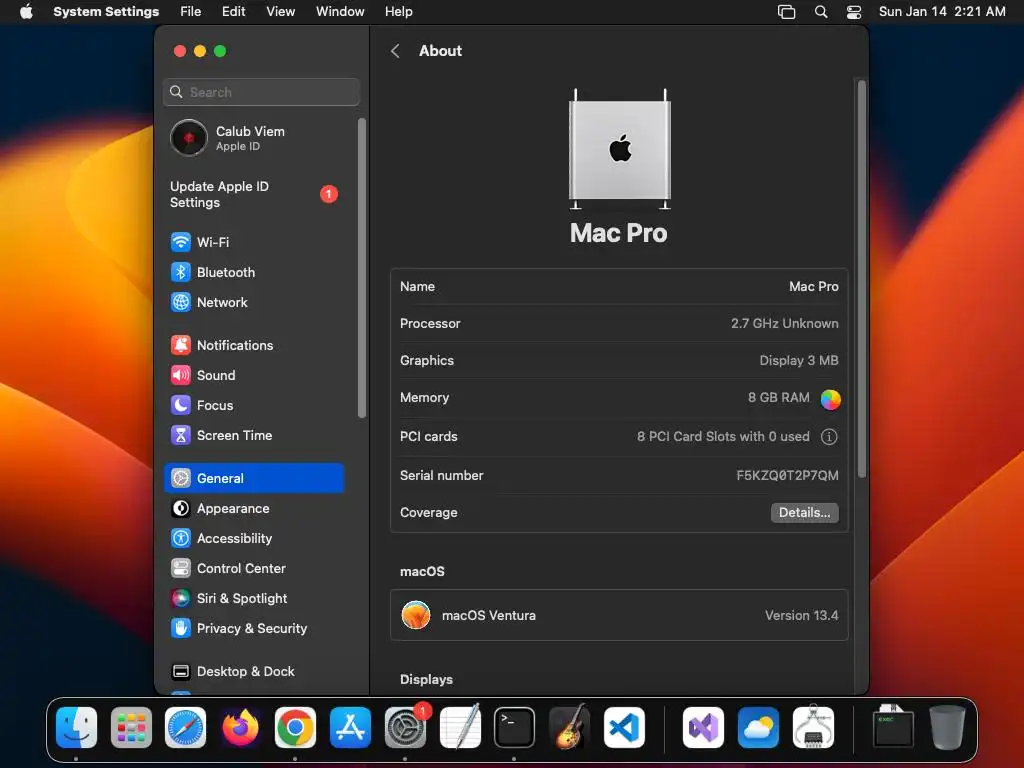Open Control Center in menu bar

[854, 12]
